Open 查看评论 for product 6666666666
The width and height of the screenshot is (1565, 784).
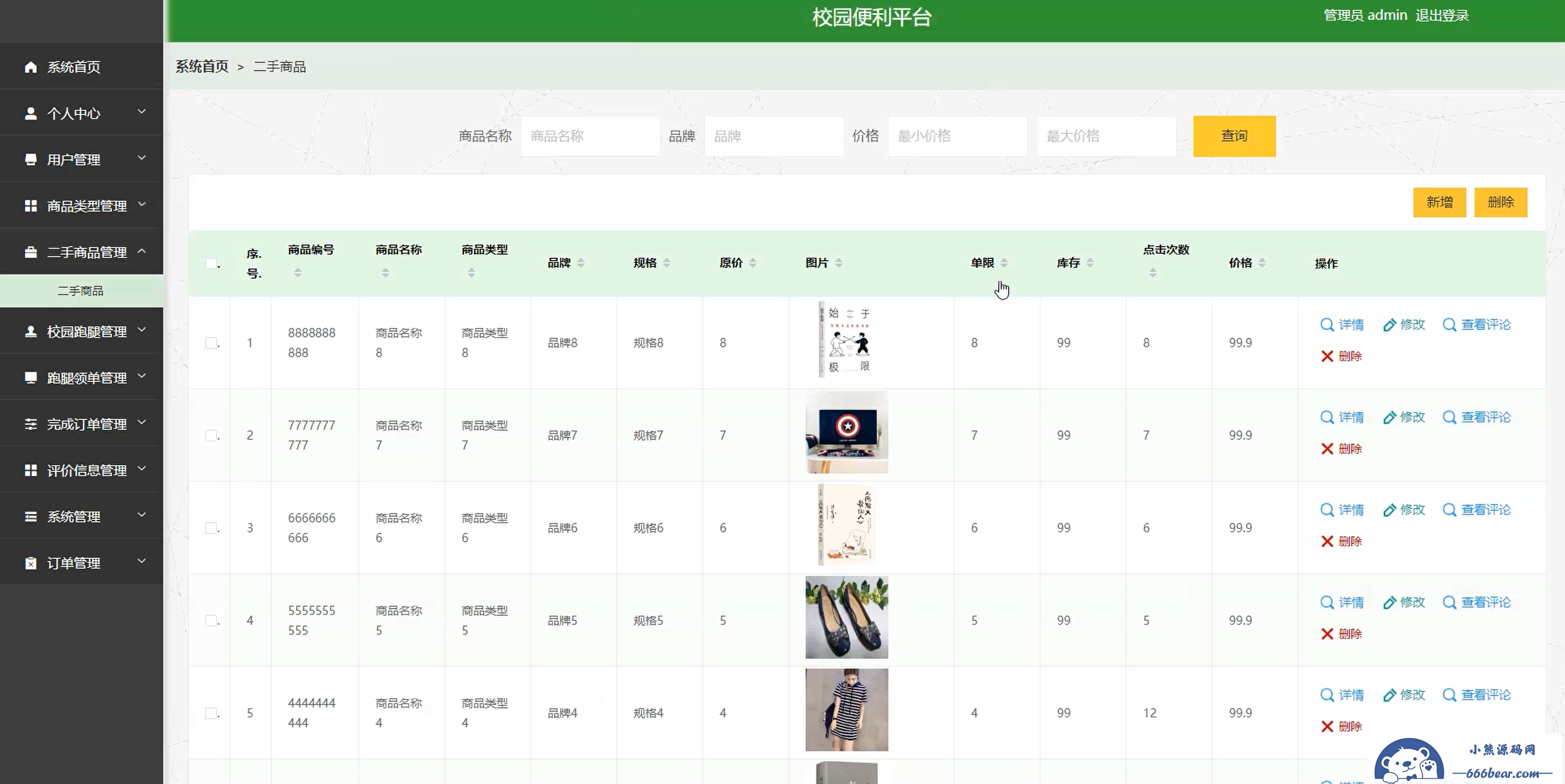[x=1476, y=510]
